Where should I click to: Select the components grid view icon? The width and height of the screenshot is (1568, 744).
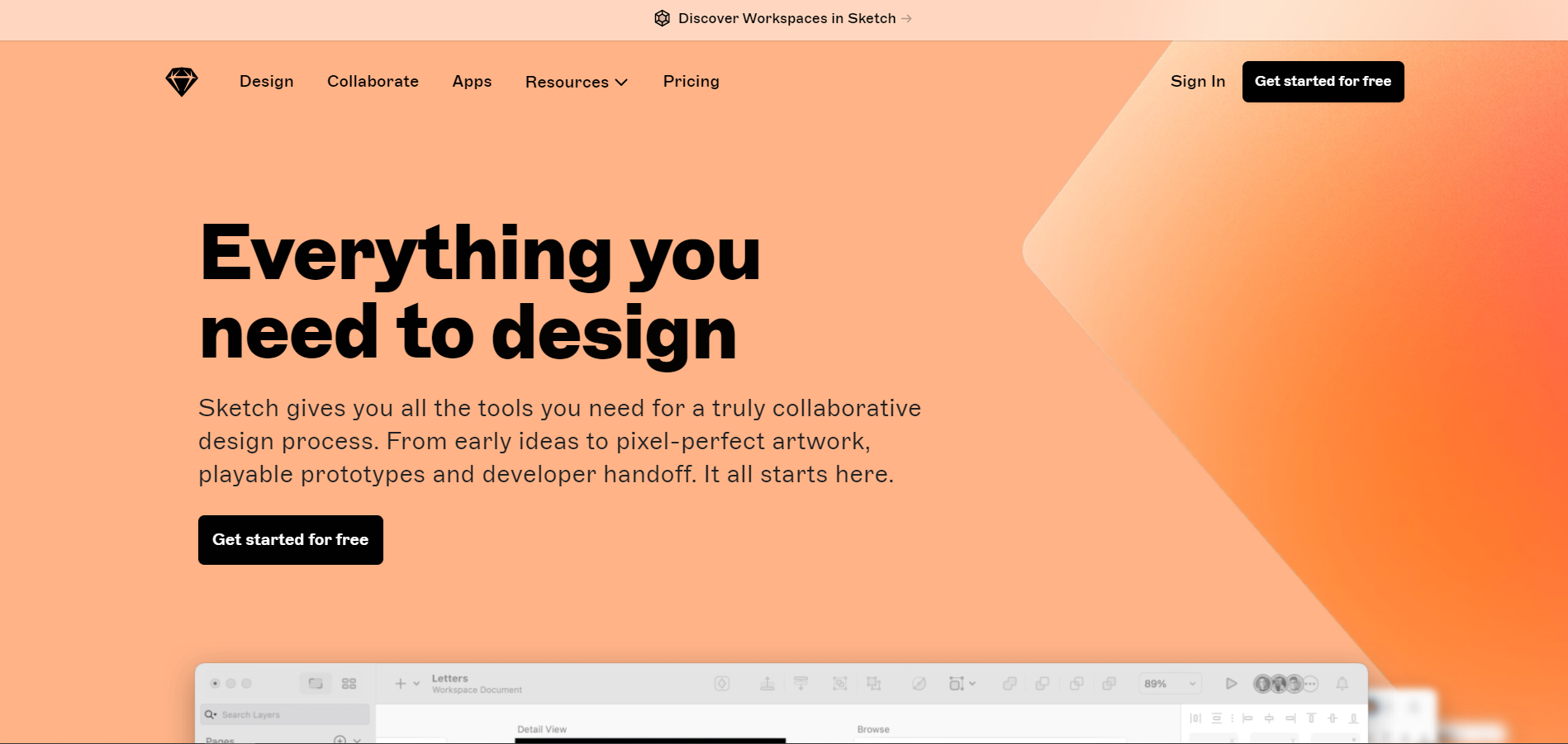pos(349,684)
